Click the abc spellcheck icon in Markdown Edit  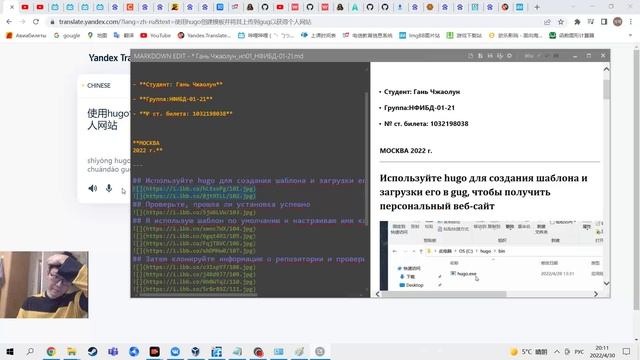click(x=529, y=56)
